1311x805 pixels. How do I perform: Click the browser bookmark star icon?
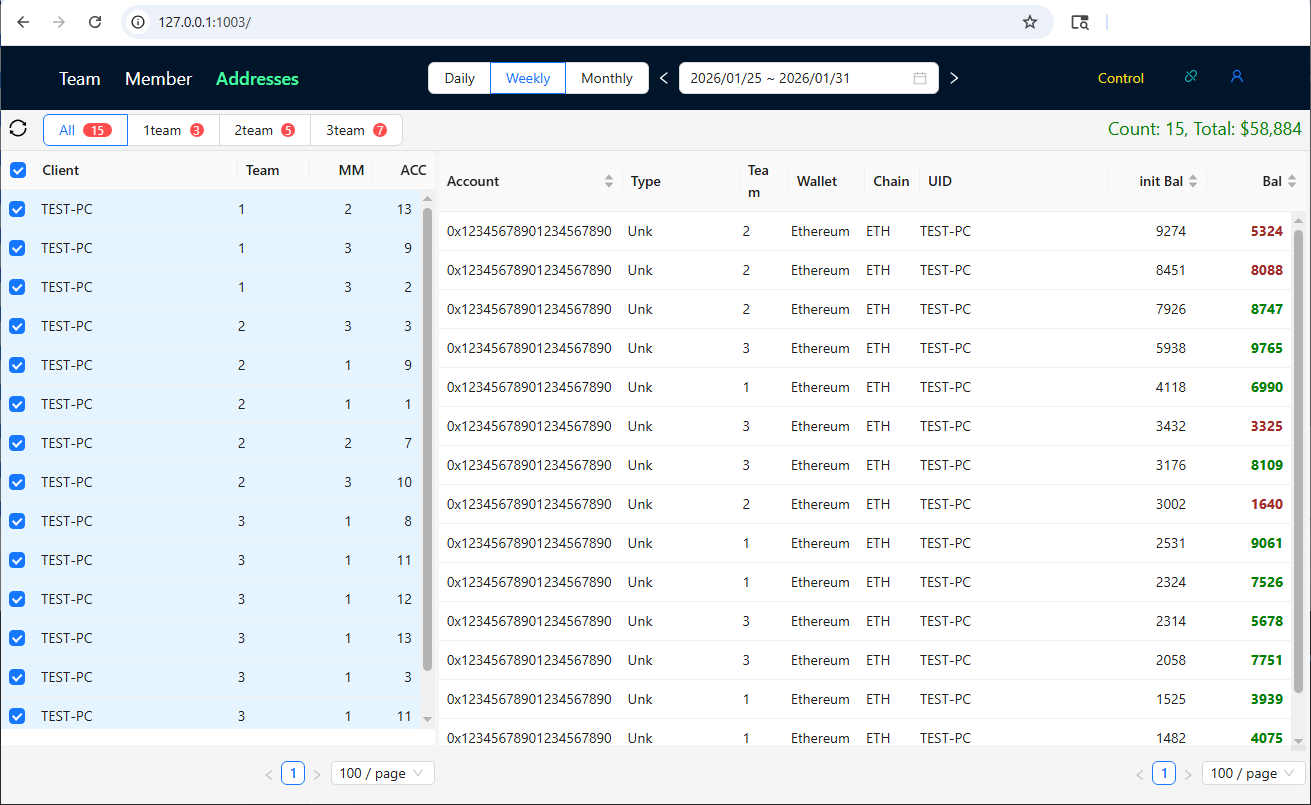tap(1030, 21)
